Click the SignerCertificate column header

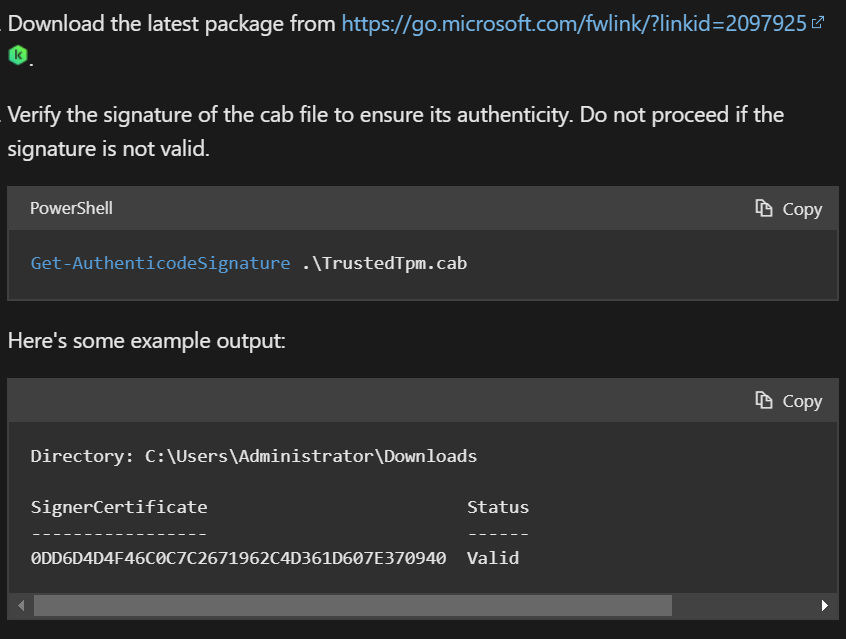tap(119, 507)
